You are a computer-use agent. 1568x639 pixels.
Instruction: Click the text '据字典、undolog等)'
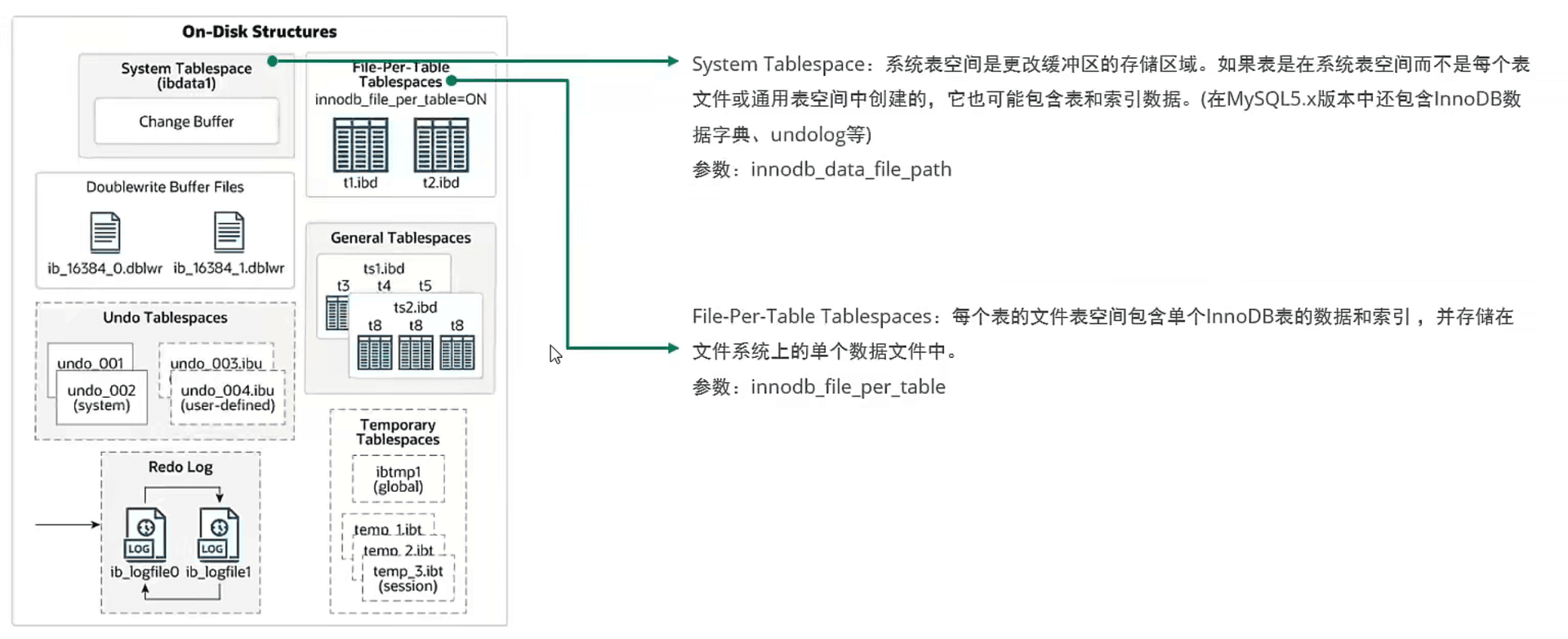(782, 135)
